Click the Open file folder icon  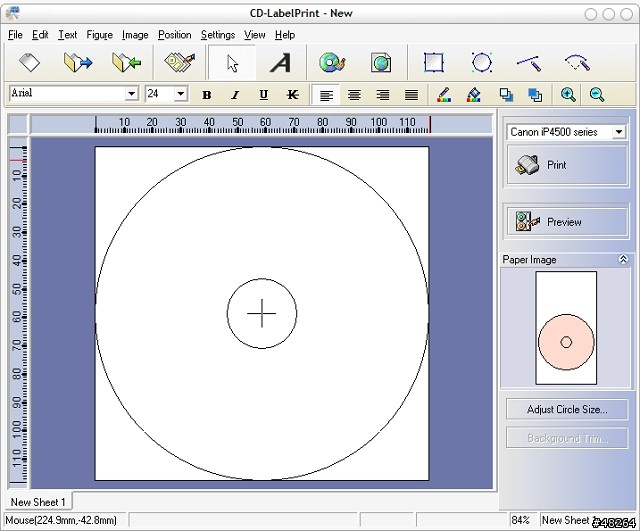tap(78, 63)
